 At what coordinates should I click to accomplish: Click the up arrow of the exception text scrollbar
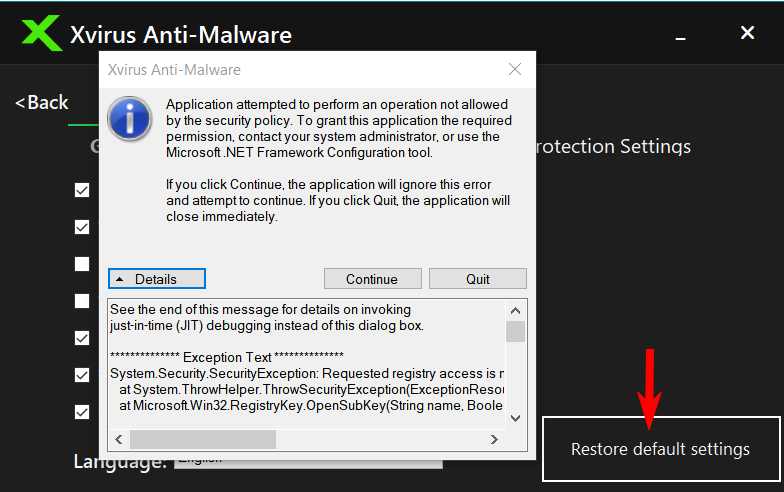[515, 308]
